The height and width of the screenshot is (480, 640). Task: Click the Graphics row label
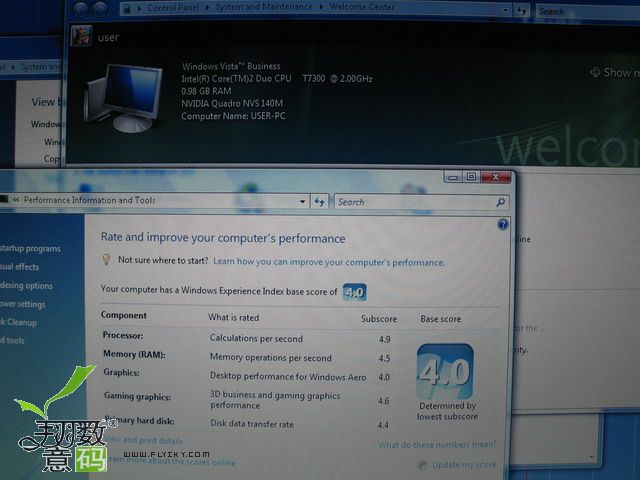(x=121, y=372)
